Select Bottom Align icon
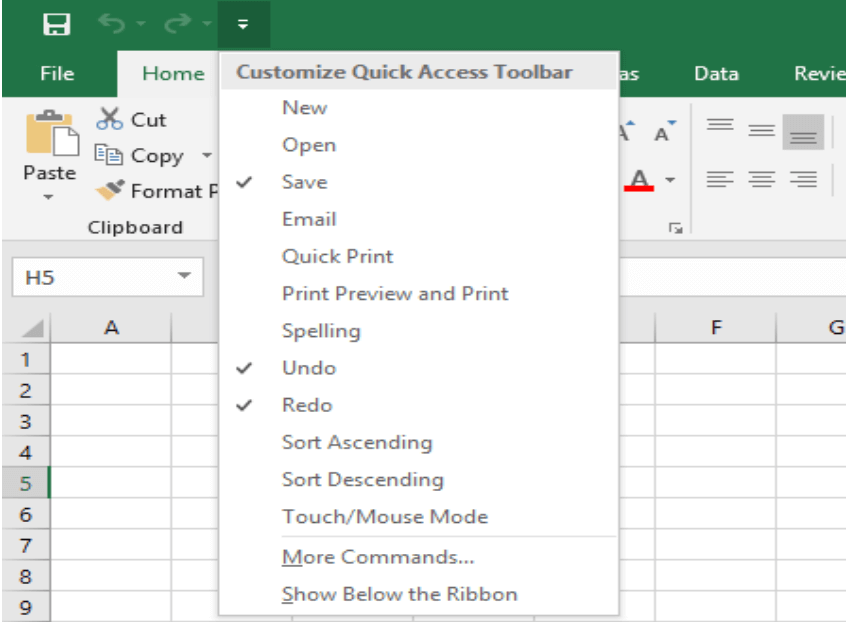854x634 pixels. pyautogui.click(x=803, y=131)
